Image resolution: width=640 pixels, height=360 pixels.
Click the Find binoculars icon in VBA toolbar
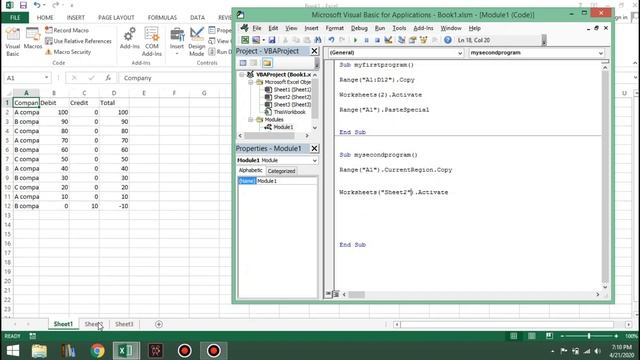pyautogui.click(x=318, y=40)
